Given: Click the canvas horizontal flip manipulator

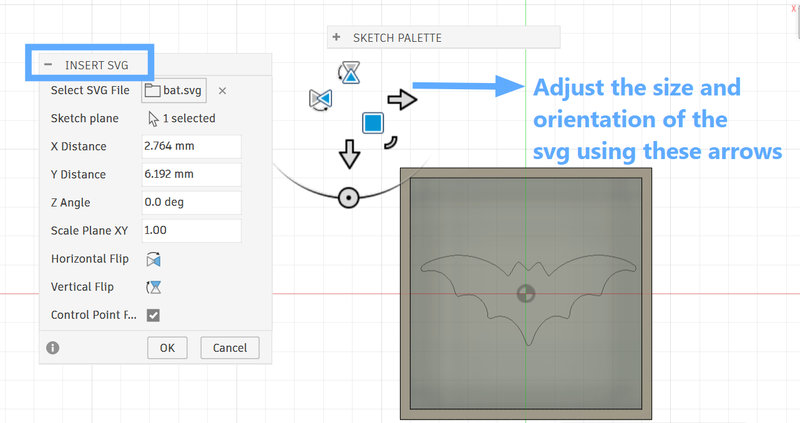Looking at the screenshot, I should 321,99.
